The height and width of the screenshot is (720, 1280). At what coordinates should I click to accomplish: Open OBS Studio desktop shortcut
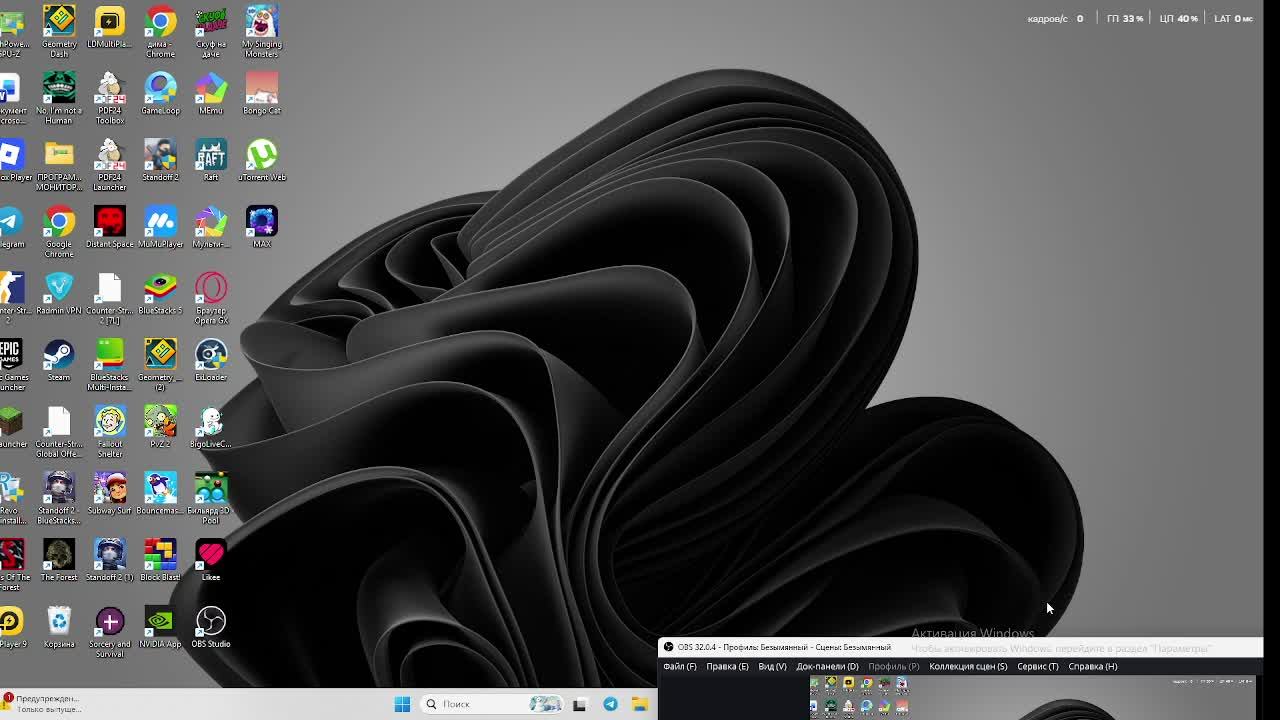pos(211,628)
